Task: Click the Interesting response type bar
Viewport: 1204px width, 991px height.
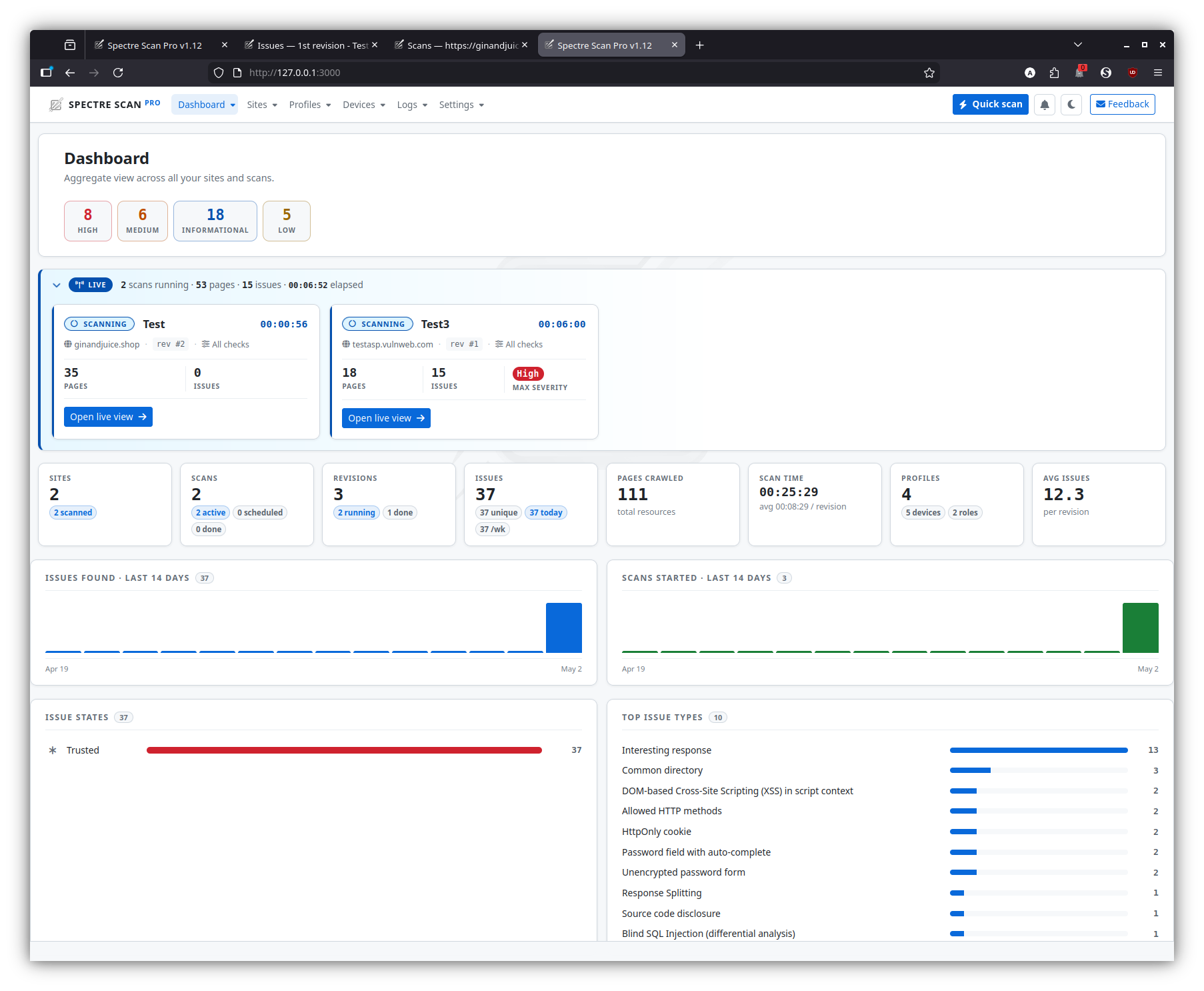Action: (x=1039, y=750)
